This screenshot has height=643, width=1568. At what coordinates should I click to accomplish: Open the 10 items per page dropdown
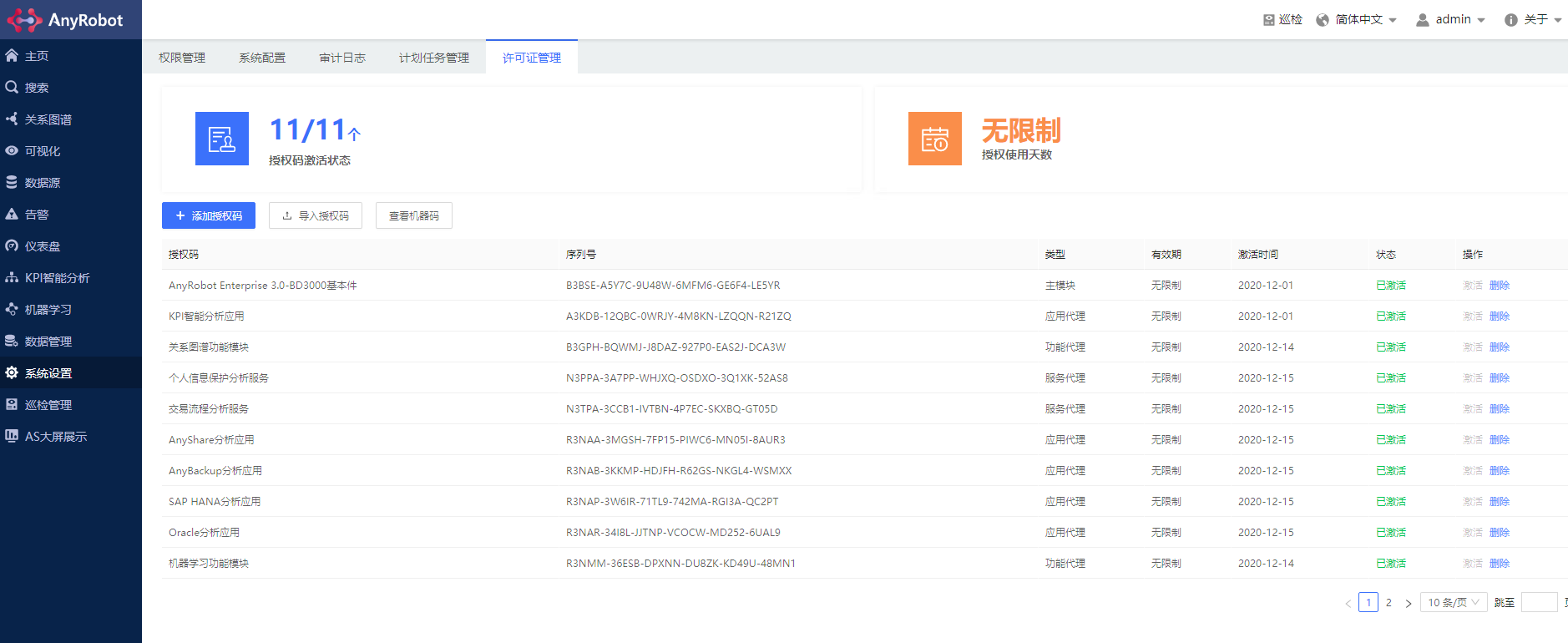pyautogui.click(x=1454, y=602)
